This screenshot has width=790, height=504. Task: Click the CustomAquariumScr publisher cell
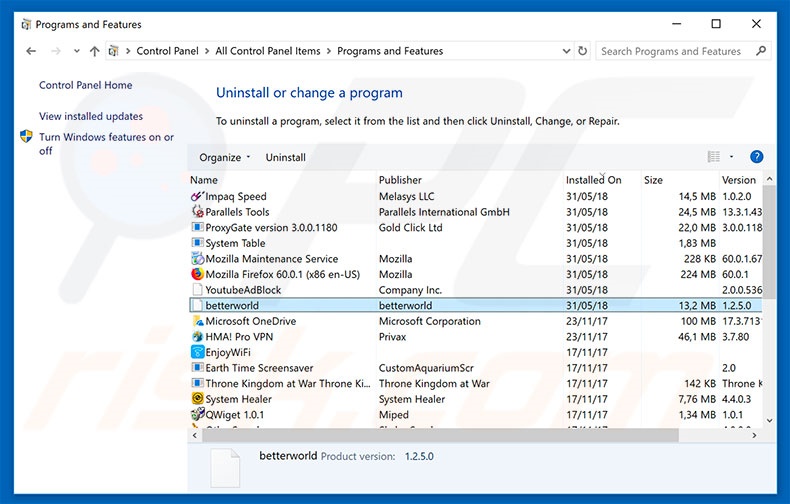426,368
